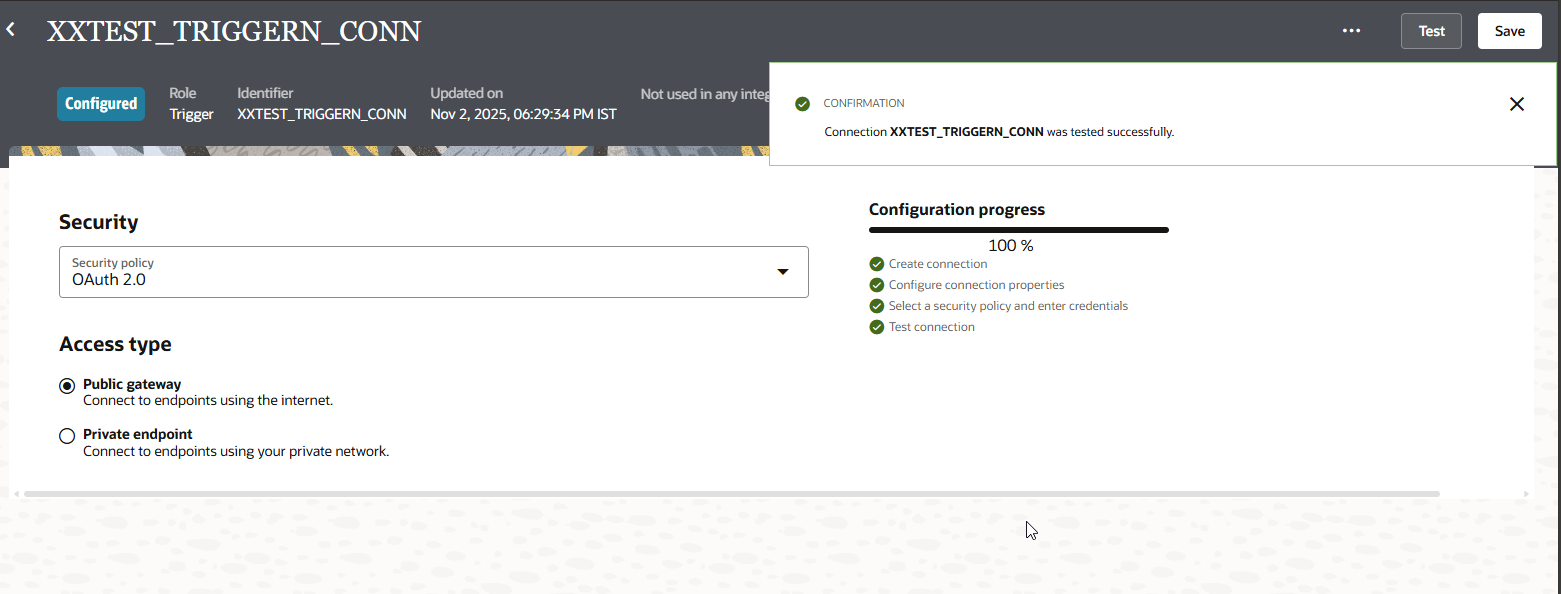
Task: Click the XXTEST_TRIGGERN_CONN page title
Action: tap(234, 31)
